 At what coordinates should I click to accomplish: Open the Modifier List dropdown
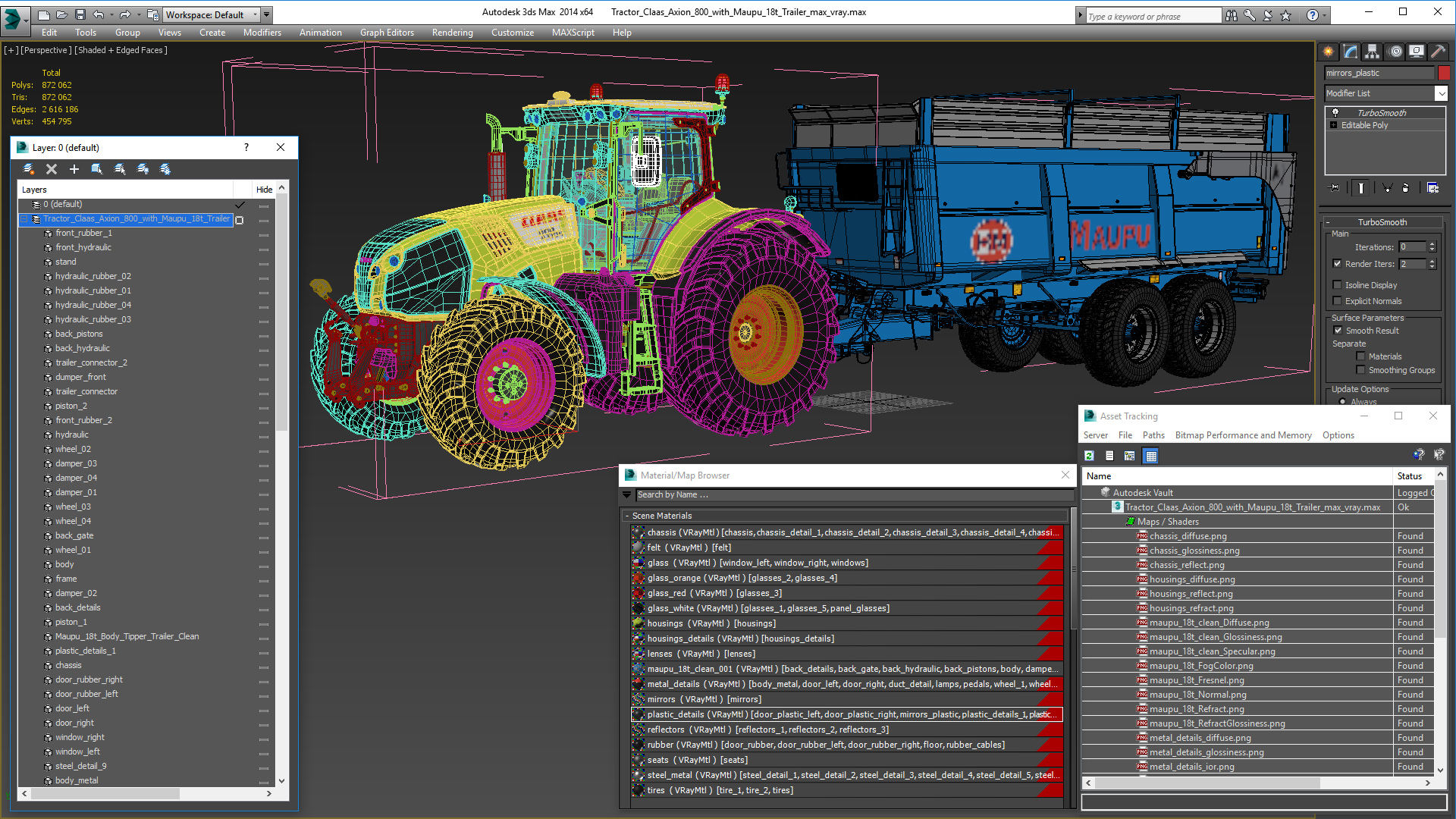click(1385, 93)
